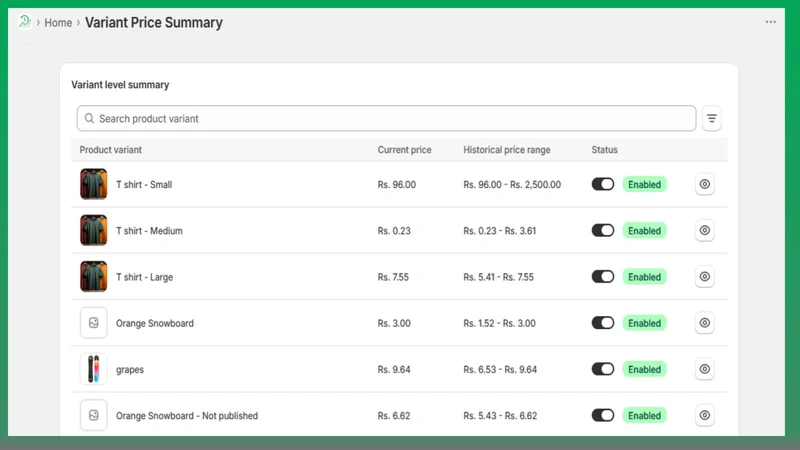Select the 'Orange Snowboard' name in fourth row
The width and height of the screenshot is (800, 450).
[x=155, y=323]
